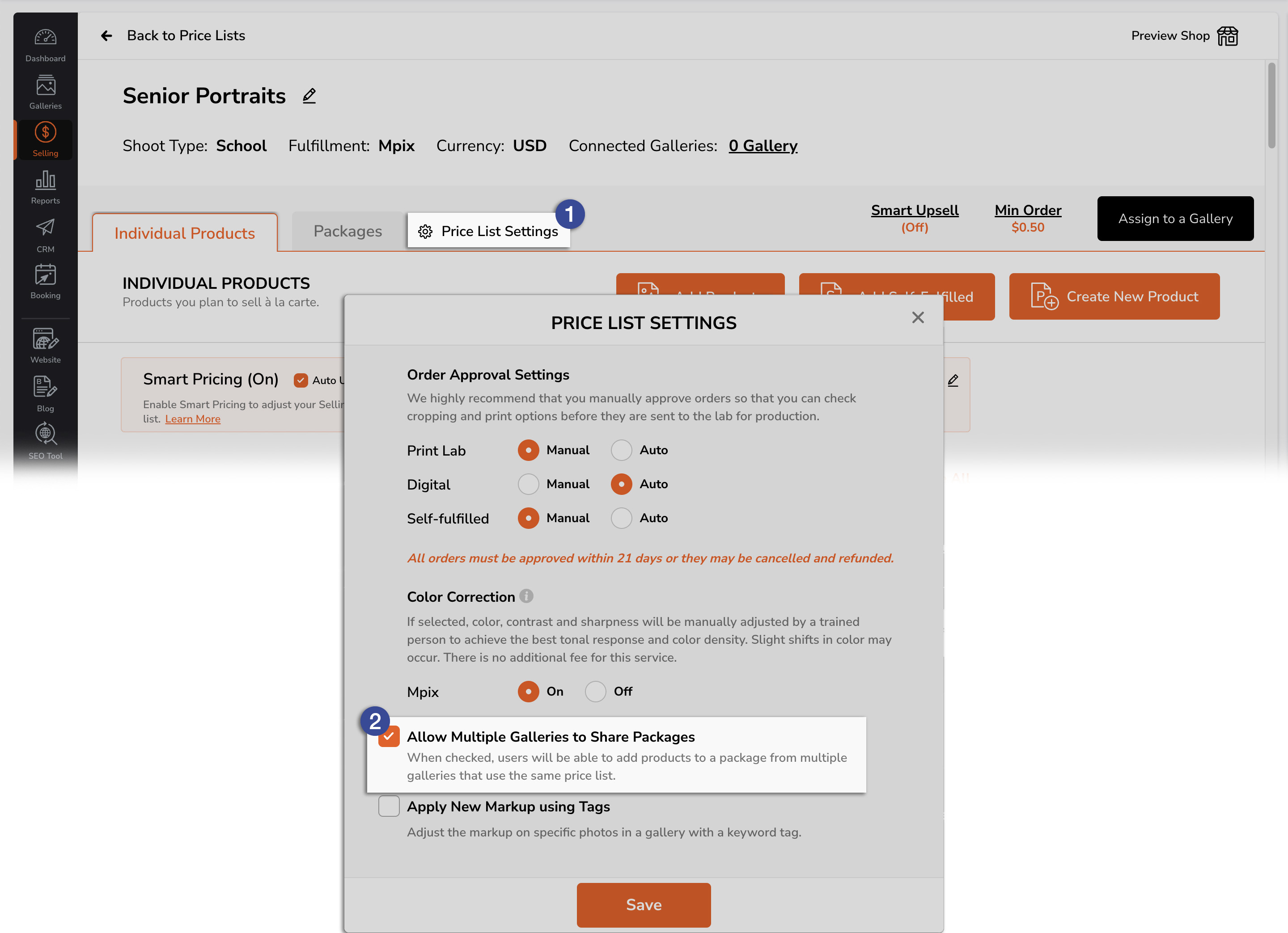
Task: Turn off Mpix Color Correction
Action: coord(595,691)
